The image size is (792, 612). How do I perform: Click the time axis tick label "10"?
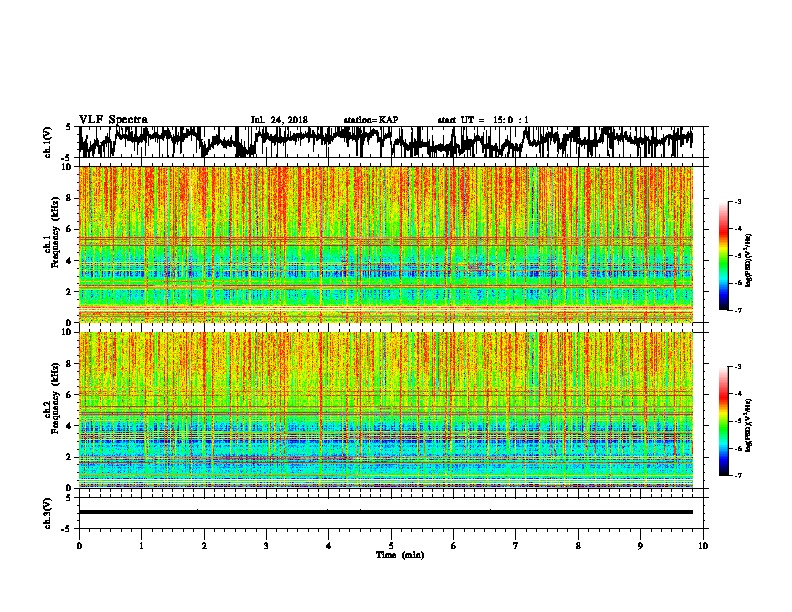703,546
